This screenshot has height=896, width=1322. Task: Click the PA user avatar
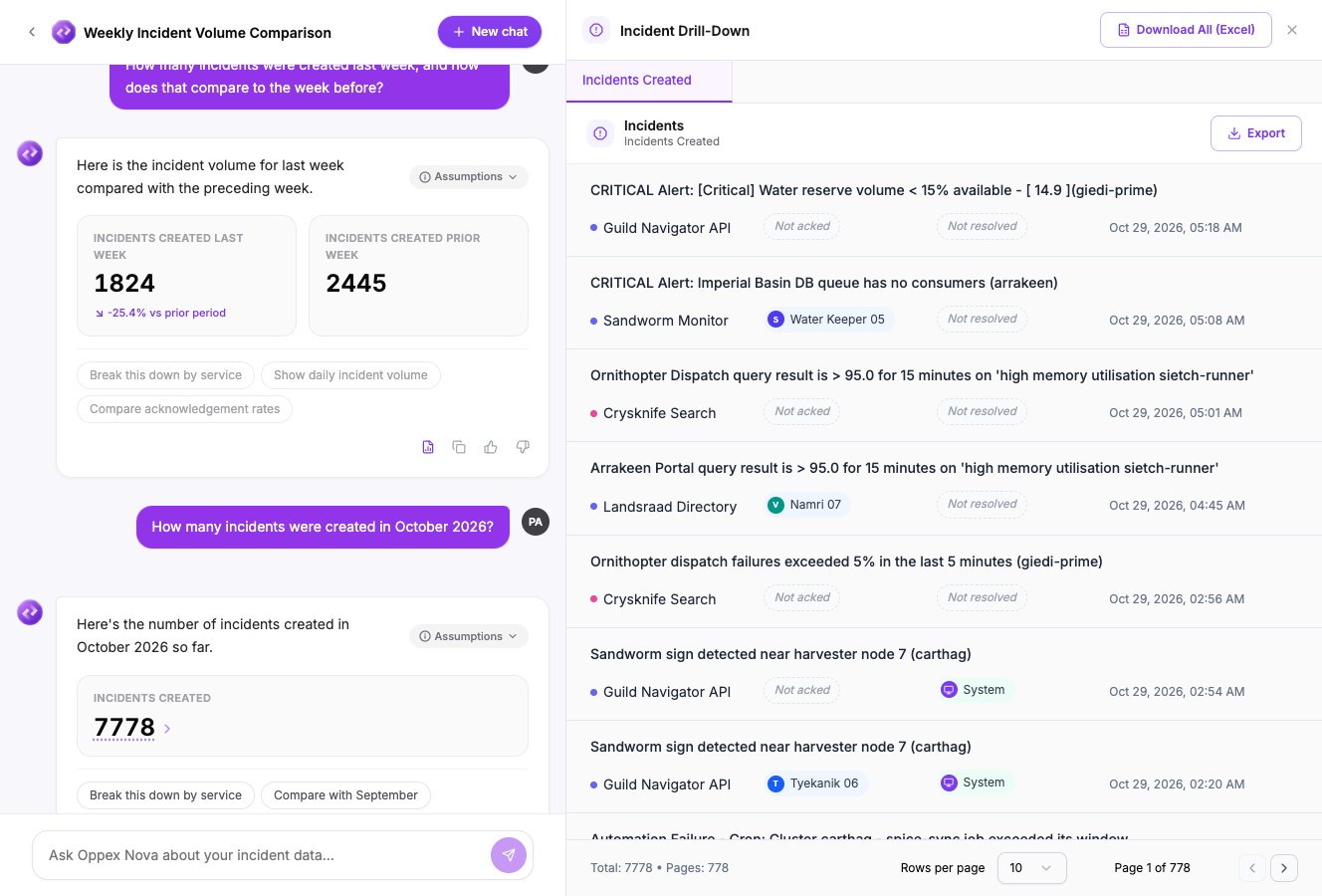pyautogui.click(x=536, y=522)
